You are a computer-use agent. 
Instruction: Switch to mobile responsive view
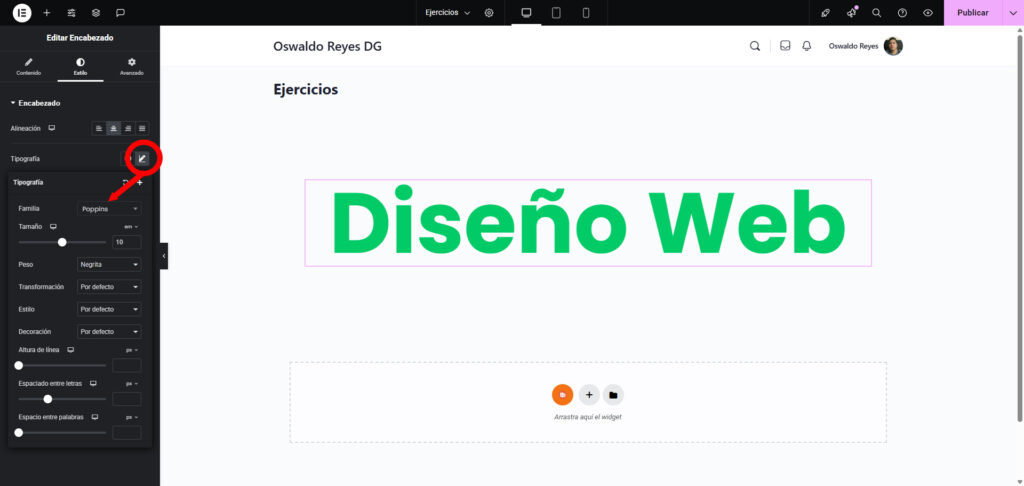point(586,13)
